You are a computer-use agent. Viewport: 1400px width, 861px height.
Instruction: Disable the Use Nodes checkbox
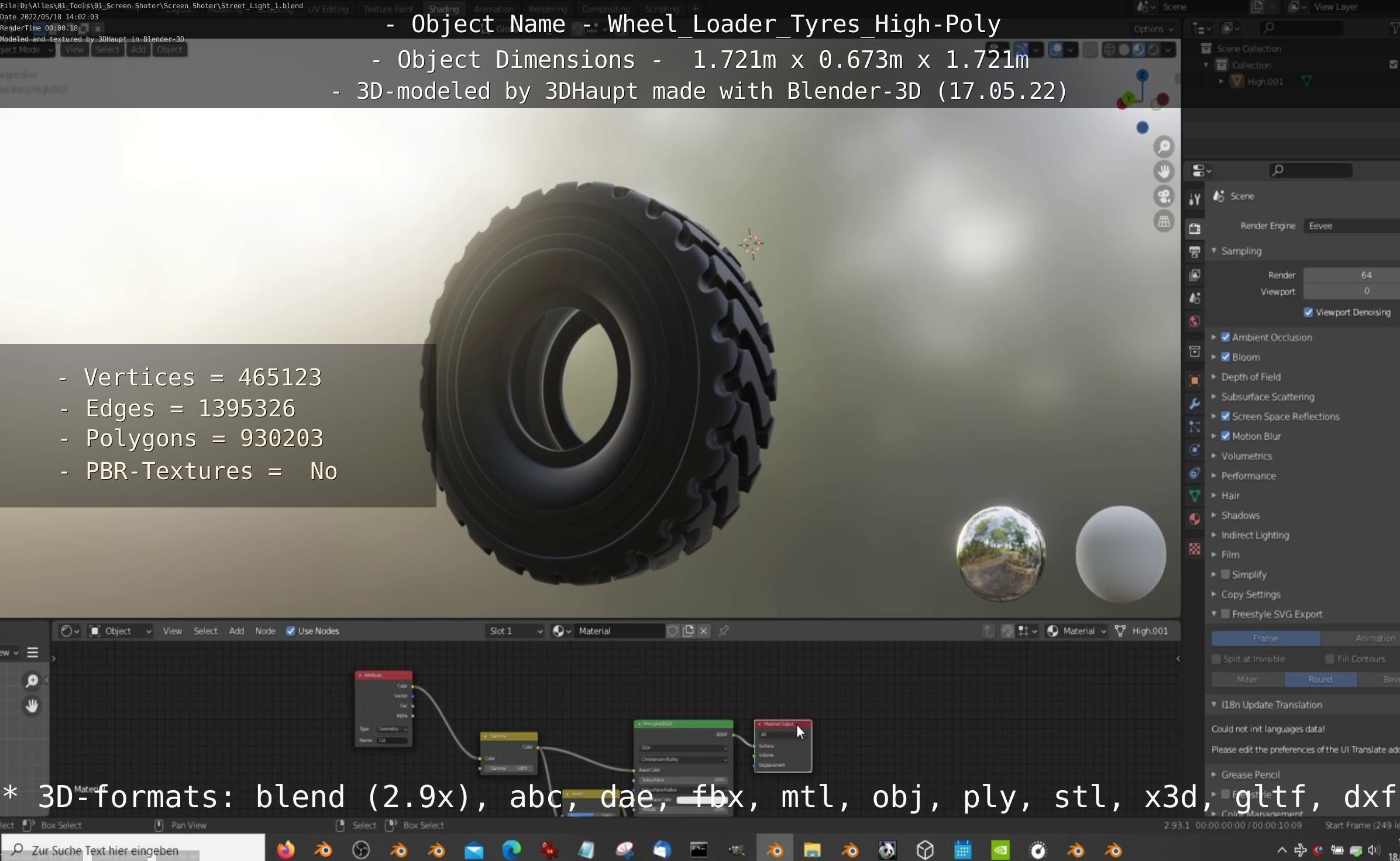[x=290, y=631]
